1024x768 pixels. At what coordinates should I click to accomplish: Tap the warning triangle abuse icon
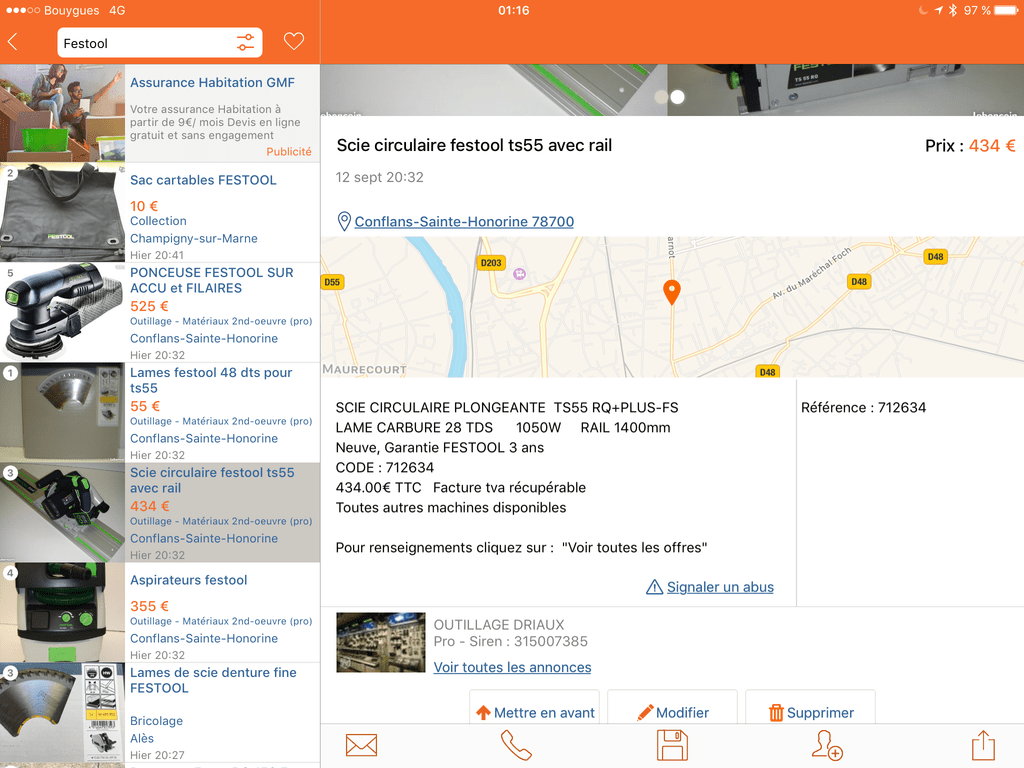(654, 587)
